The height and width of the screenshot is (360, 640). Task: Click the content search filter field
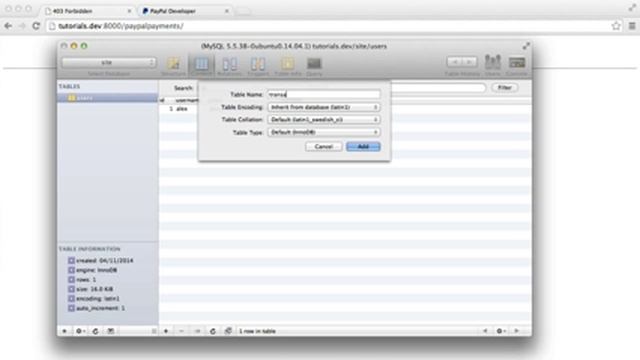(439, 88)
